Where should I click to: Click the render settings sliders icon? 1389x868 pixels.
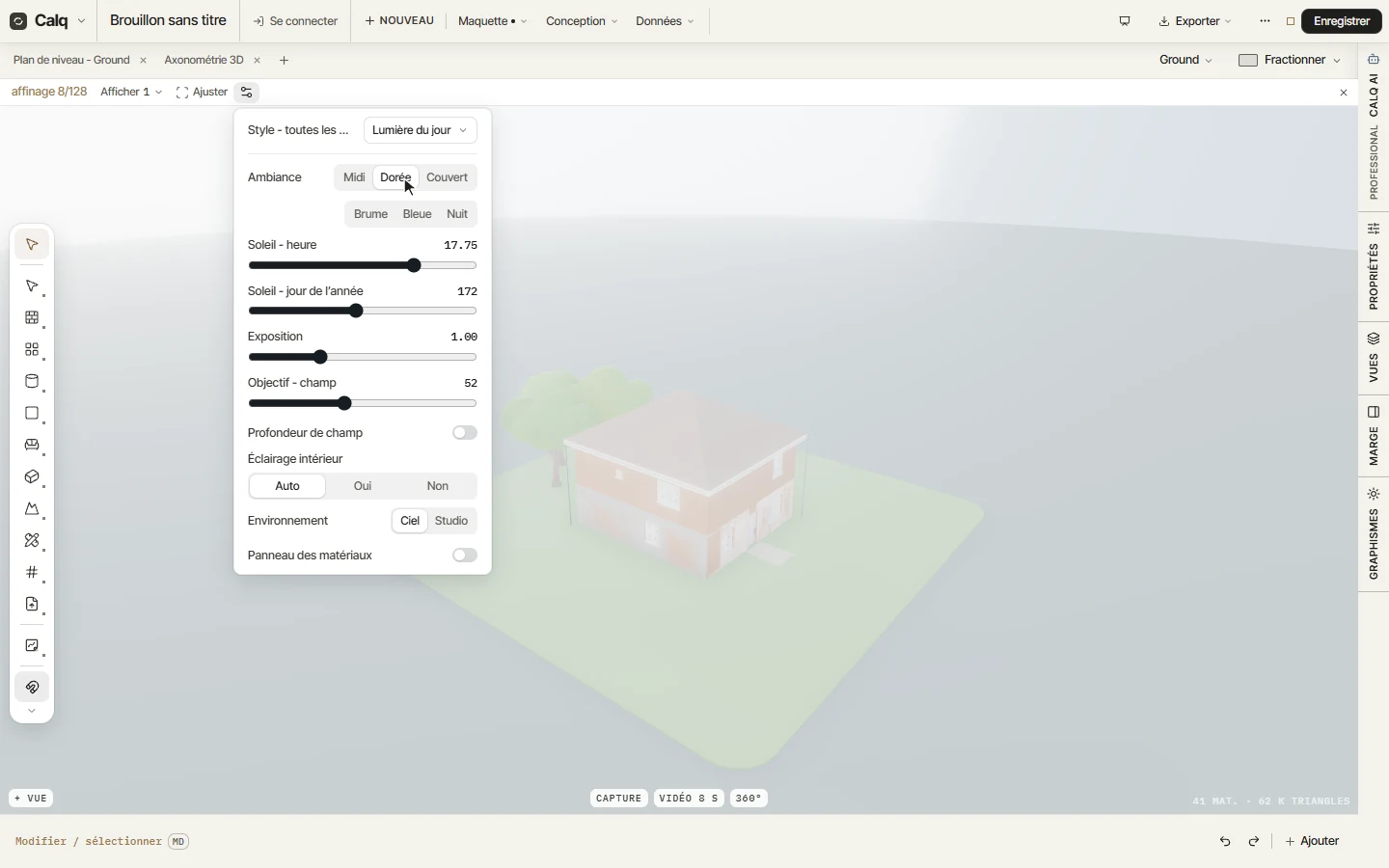tap(247, 93)
